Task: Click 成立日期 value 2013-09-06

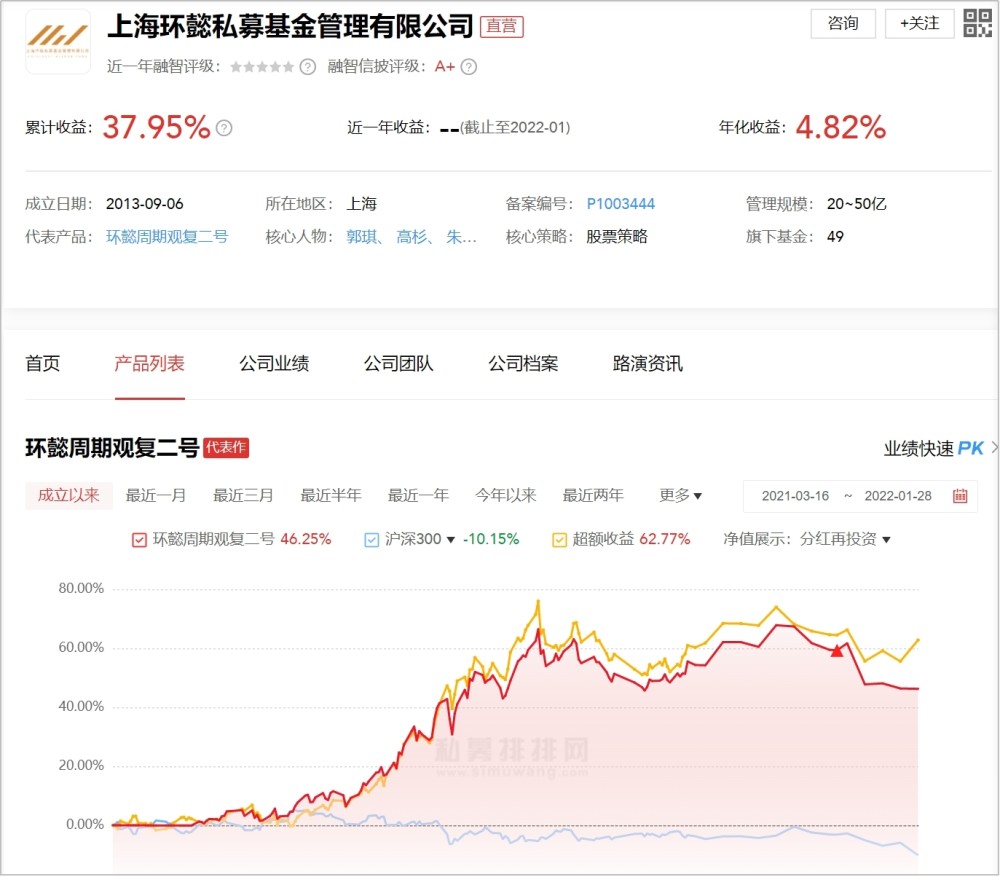Action: point(145,204)
